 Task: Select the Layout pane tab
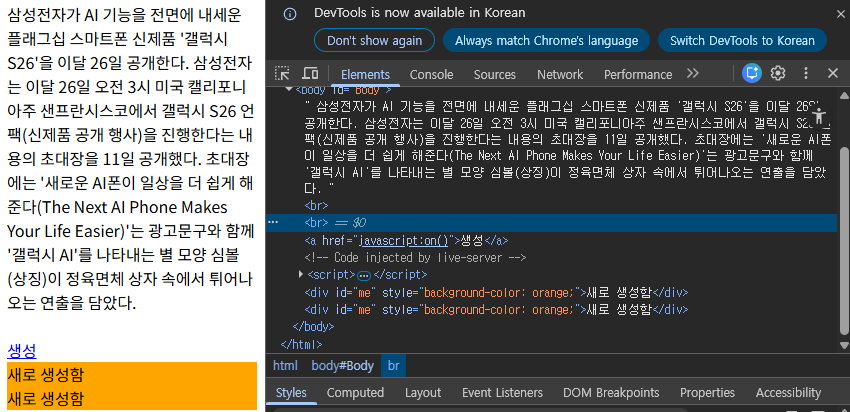tap(423, 392)
